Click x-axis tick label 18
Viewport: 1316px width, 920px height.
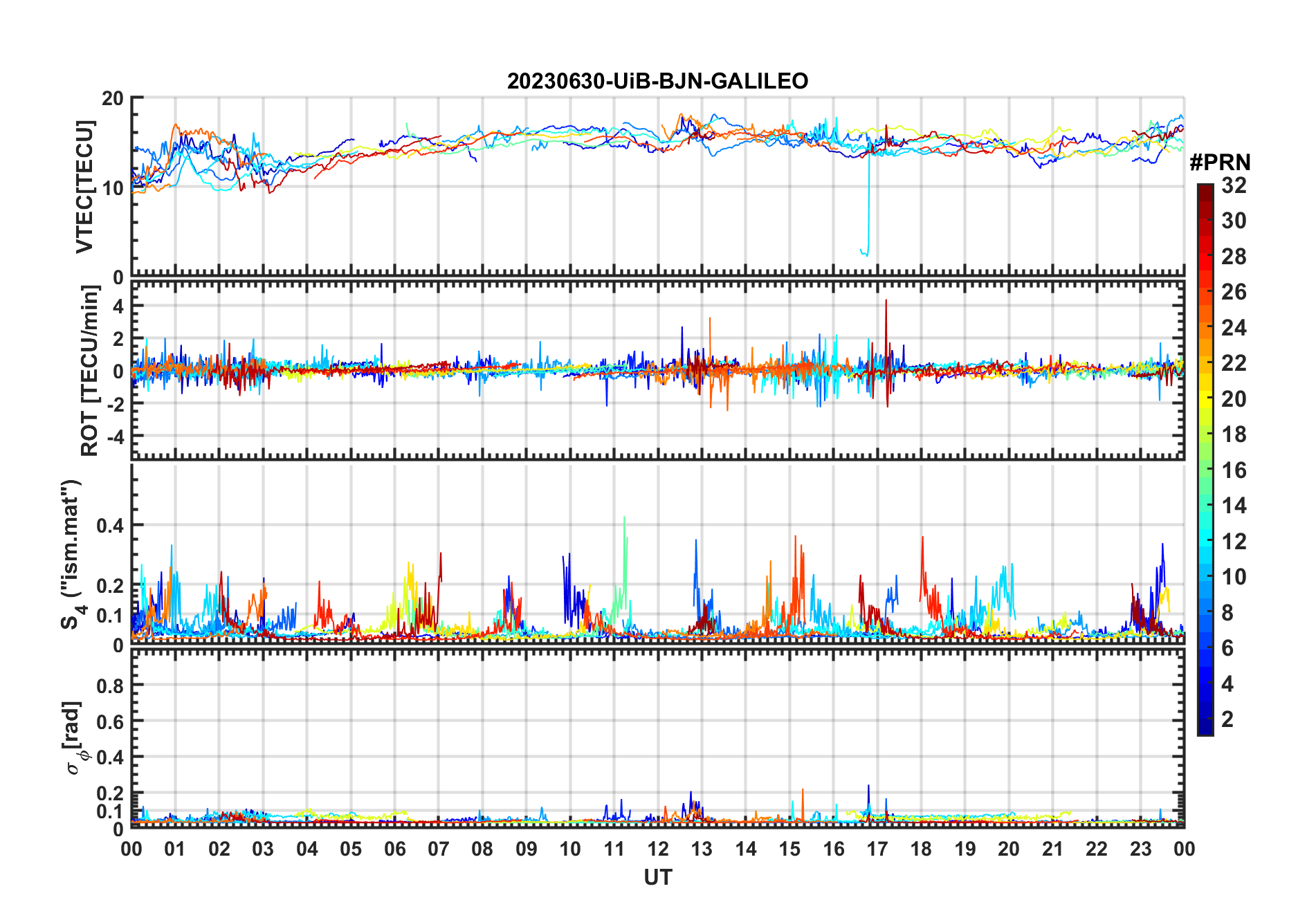tap(921, 849)
